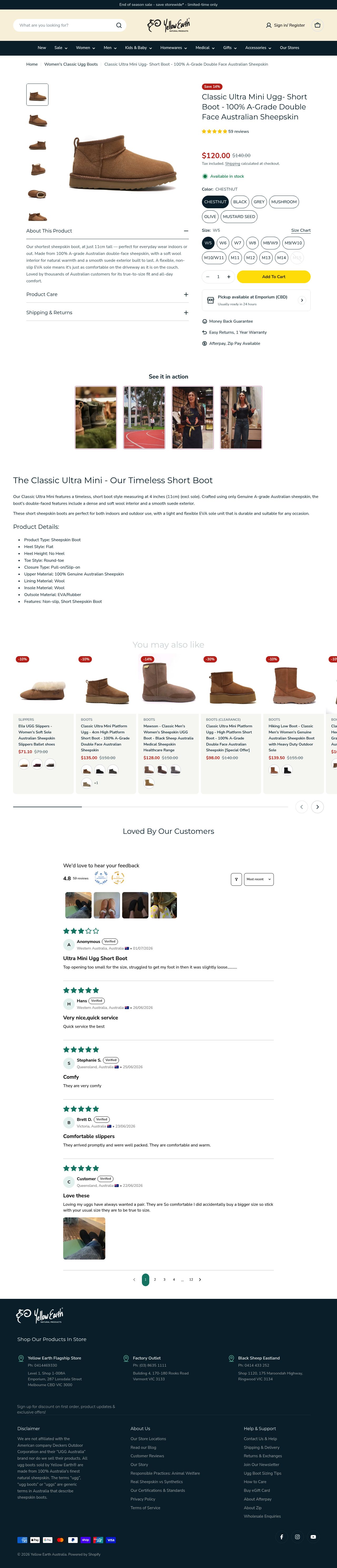Open the Homewares navigation dropdown
This screenshot has width=337, height=1568.
pyautogui.click(x=174, y=47)
